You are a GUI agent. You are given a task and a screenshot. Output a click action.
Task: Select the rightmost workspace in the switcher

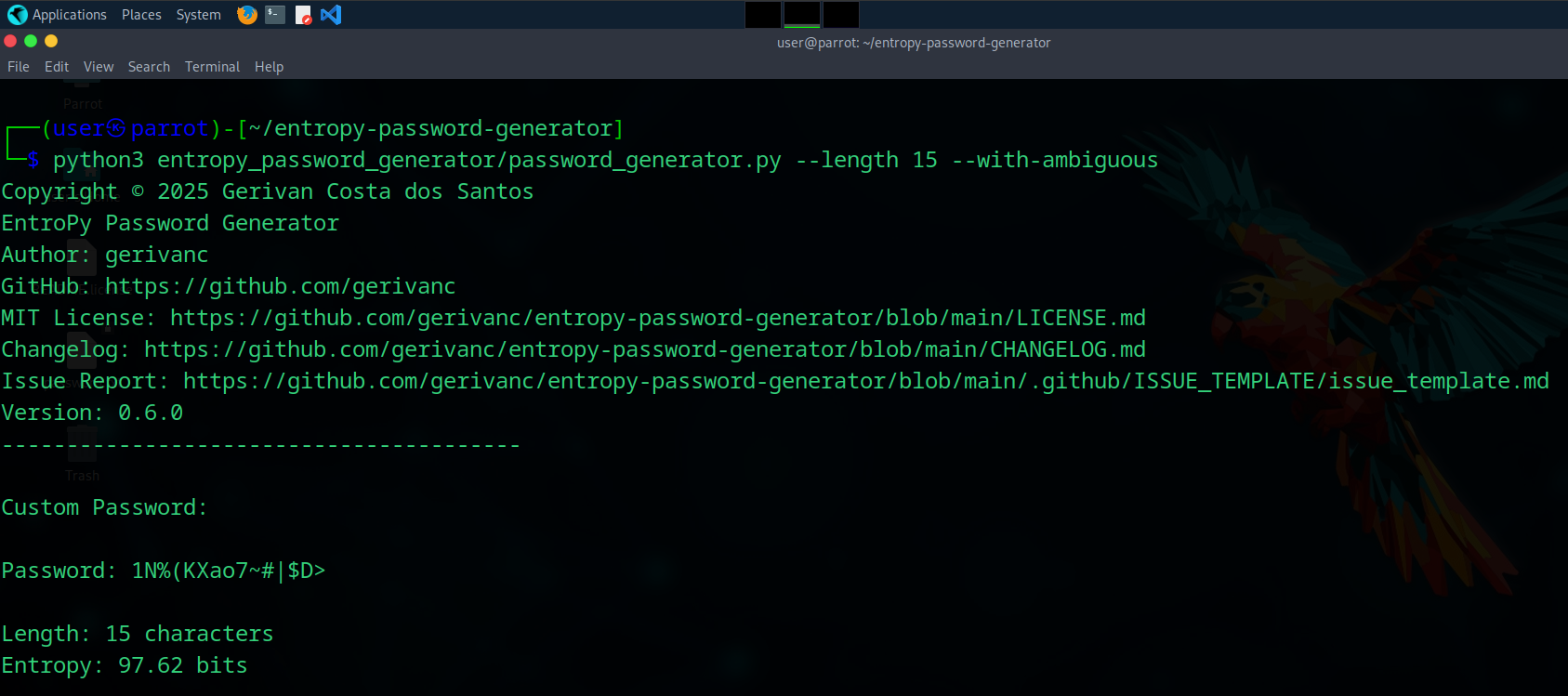tap(839, 14)
